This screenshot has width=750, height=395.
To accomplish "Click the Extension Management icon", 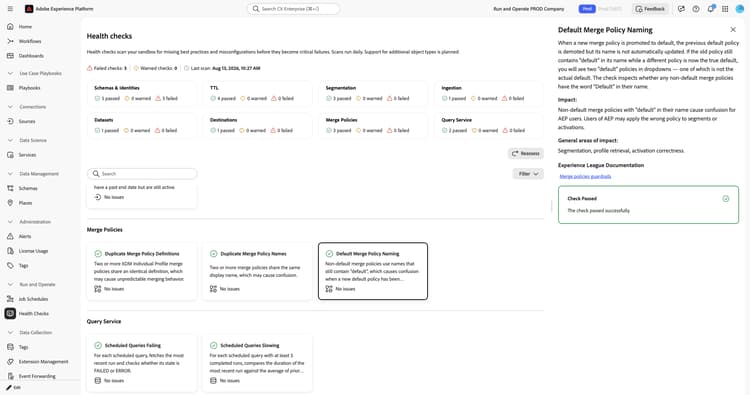I will [x=10, y=362].
